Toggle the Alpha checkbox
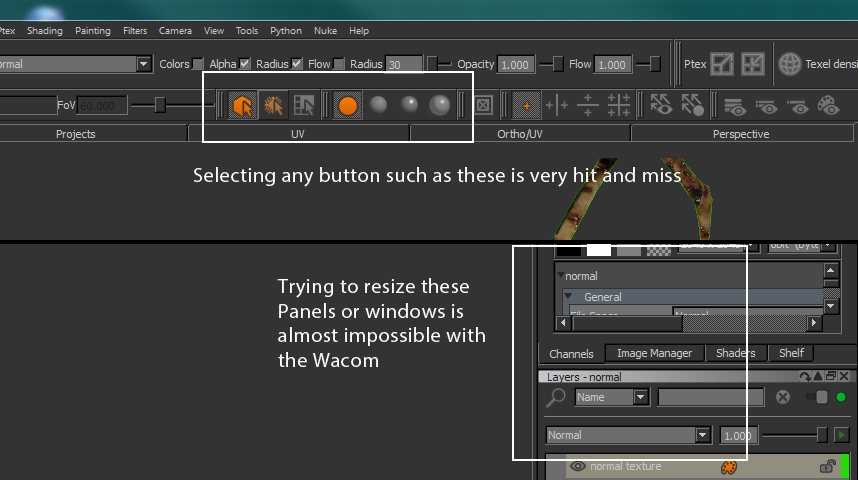Viewport: 858px width, 480px height. click(x=245, y=64)
